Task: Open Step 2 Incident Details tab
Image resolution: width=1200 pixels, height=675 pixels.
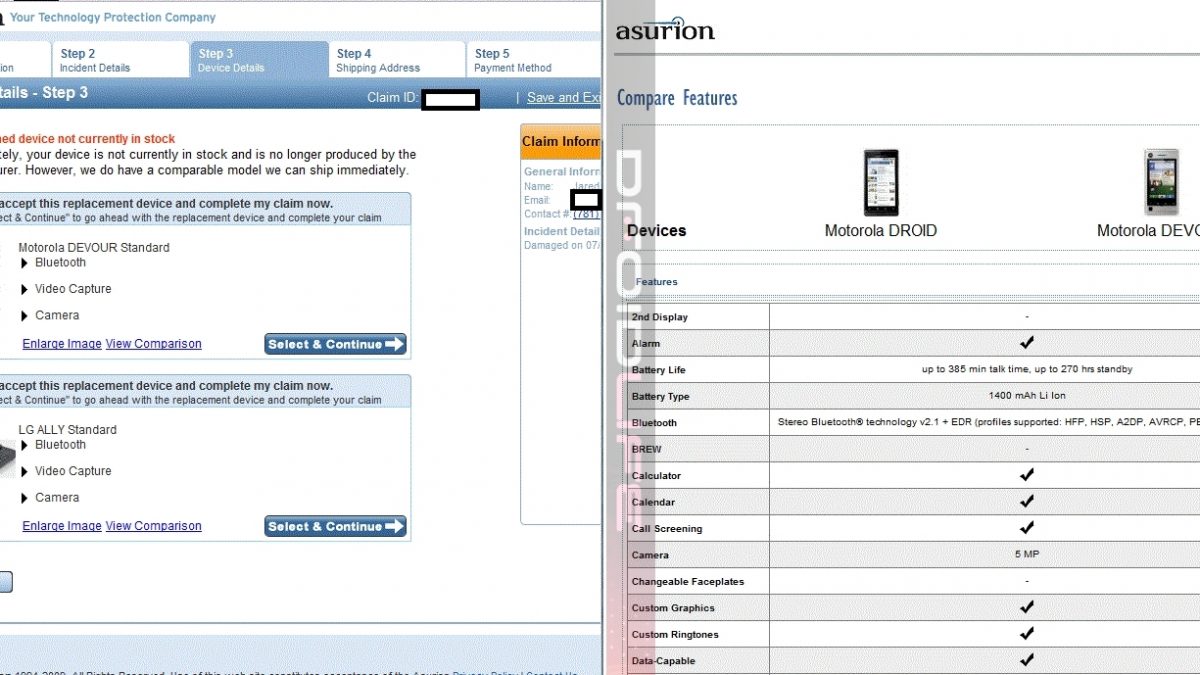Action: (x=120, y=60)
